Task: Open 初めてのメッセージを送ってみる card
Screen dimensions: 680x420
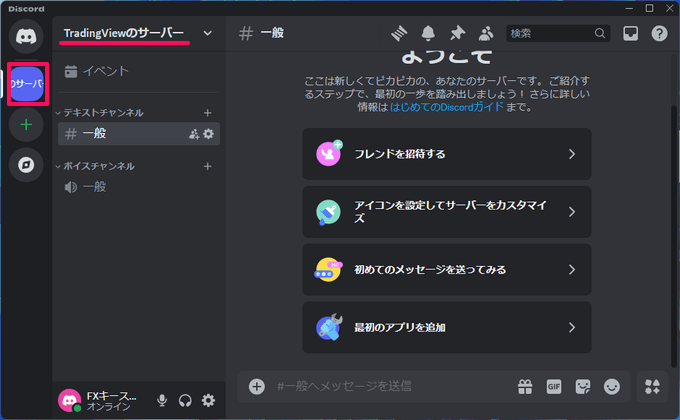Action: (x=447, y=270)
